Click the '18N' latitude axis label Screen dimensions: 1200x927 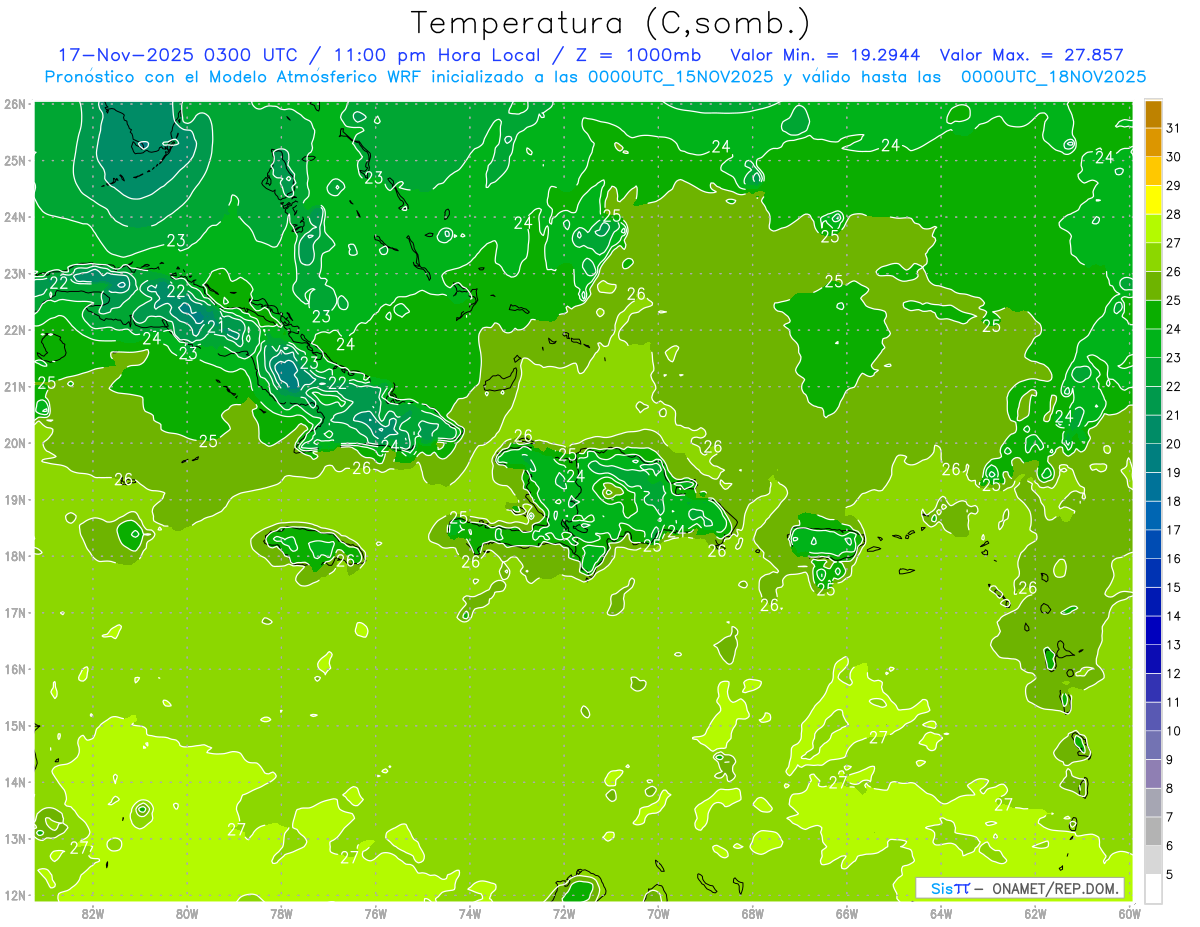pyautogui.click(x=16, y=556)
